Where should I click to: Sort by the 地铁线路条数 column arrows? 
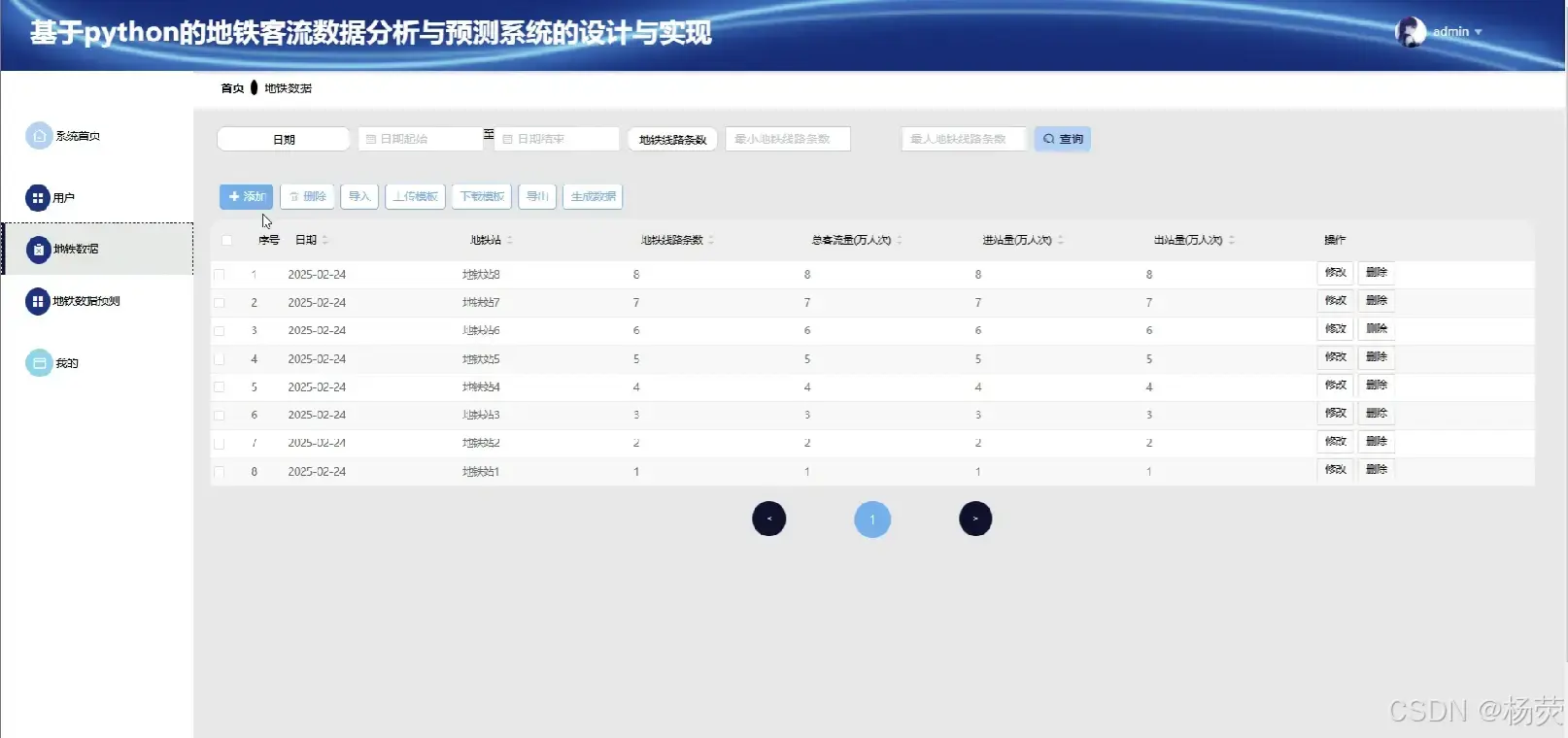[x=711, y=240]
